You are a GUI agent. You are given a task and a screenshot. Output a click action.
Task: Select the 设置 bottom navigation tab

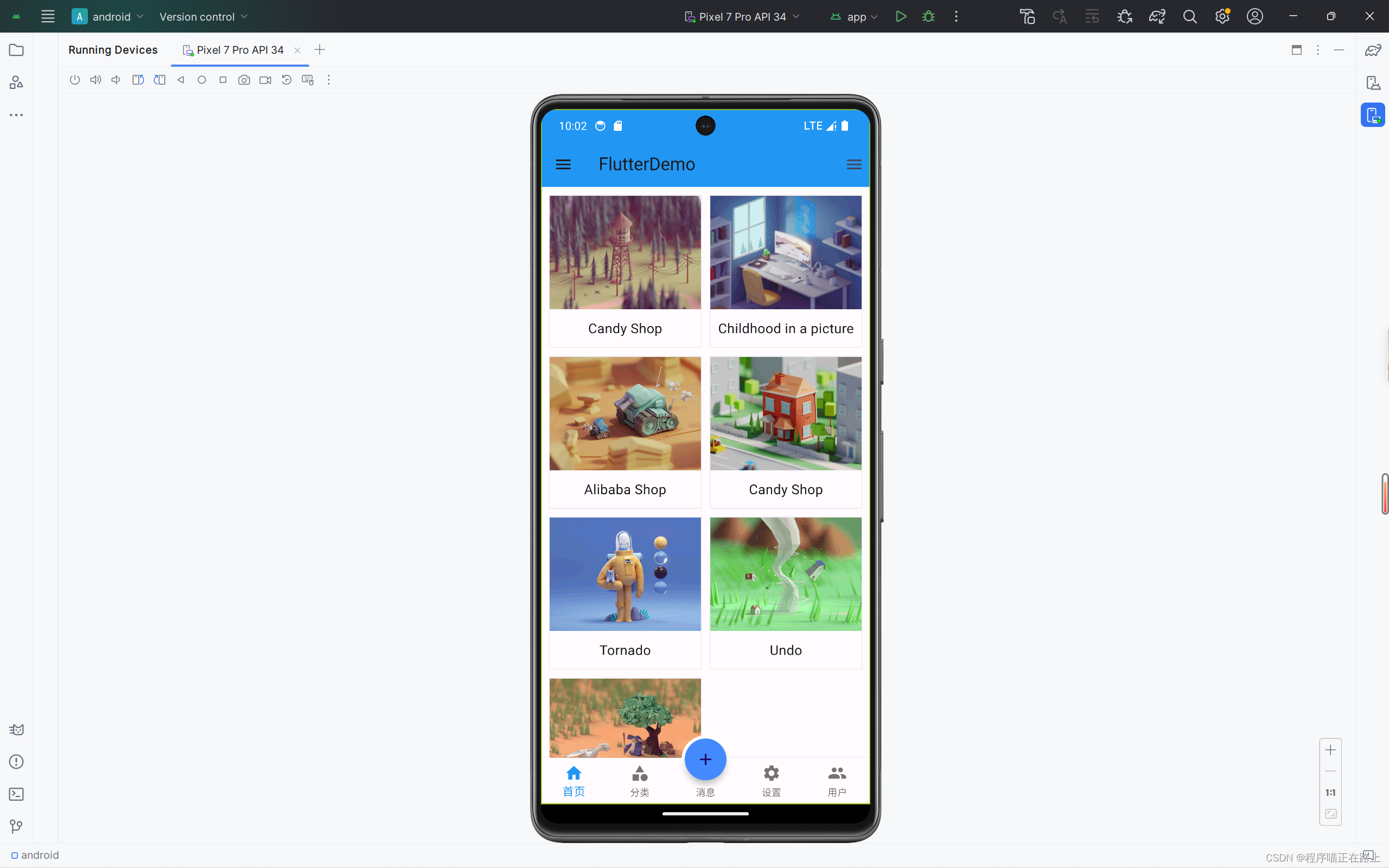click(771, 781)
